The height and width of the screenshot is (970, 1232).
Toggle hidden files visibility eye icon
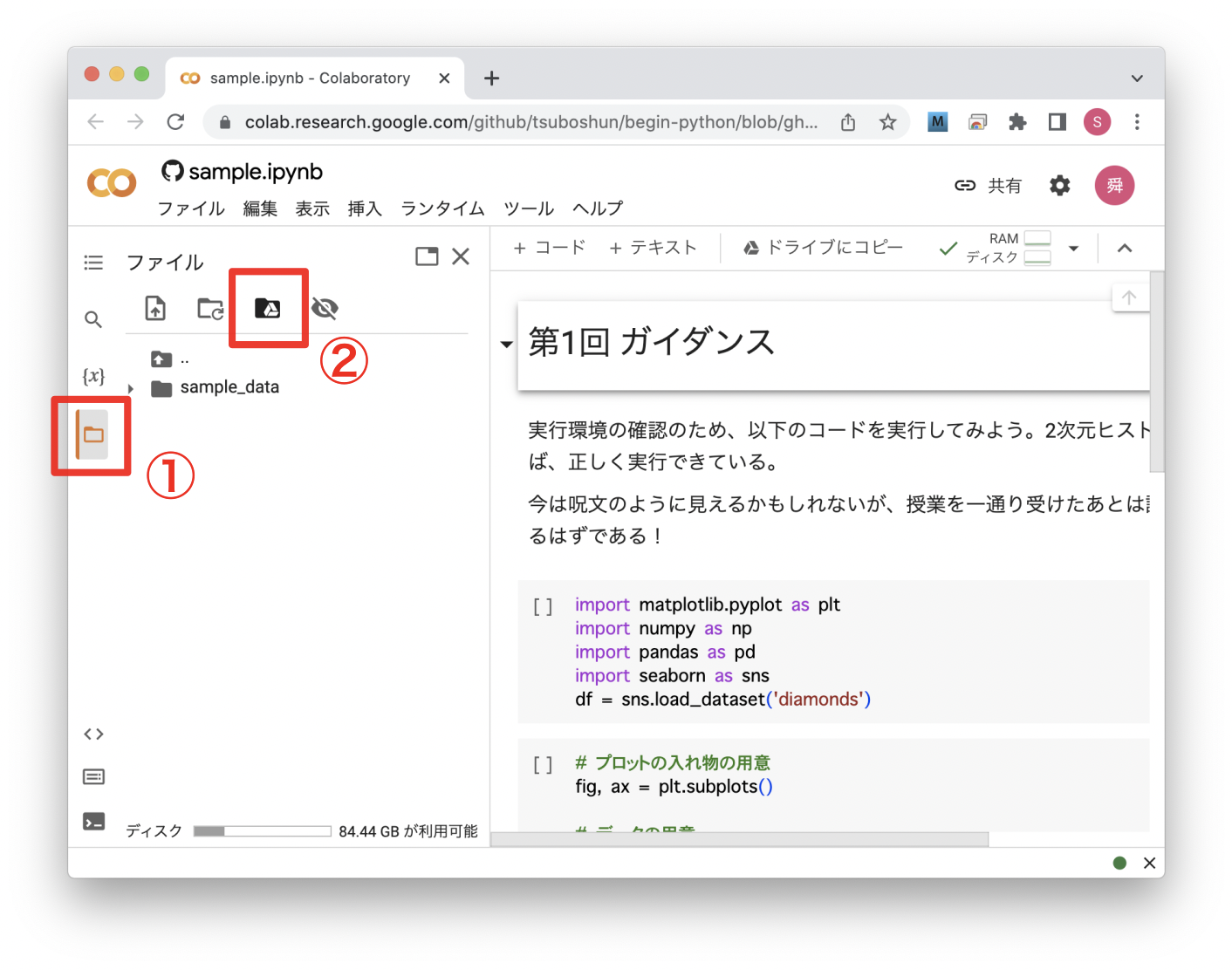click(325, 308)
